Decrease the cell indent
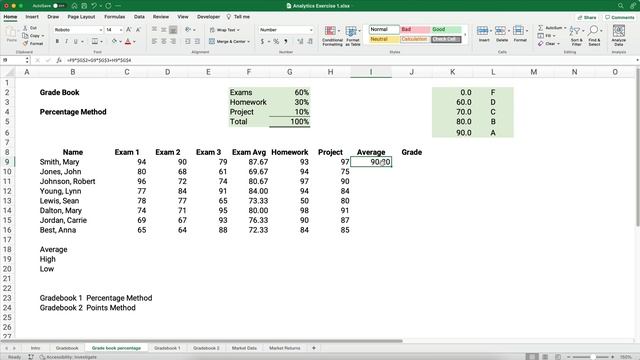Screen dimensions: 640x360 coord(188,41)
